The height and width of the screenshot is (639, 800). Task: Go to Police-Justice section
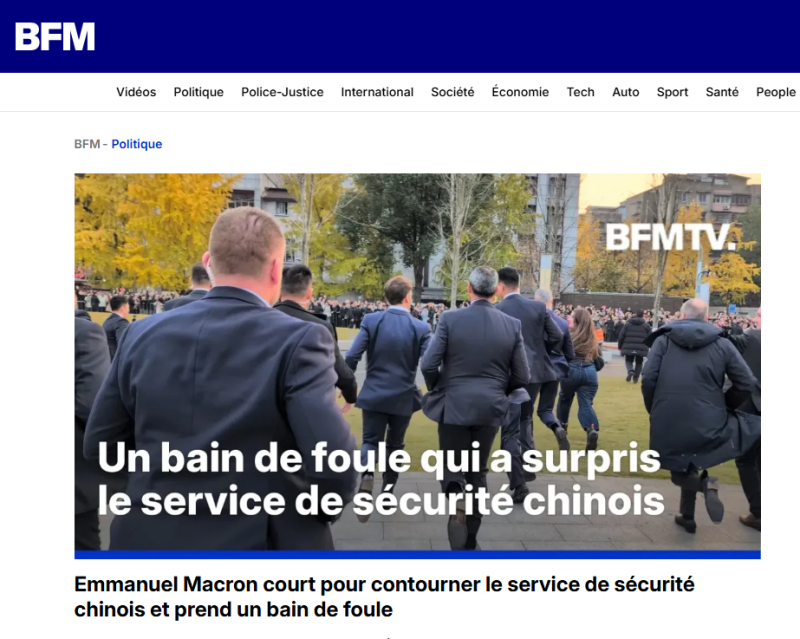[x=282, y=92]
